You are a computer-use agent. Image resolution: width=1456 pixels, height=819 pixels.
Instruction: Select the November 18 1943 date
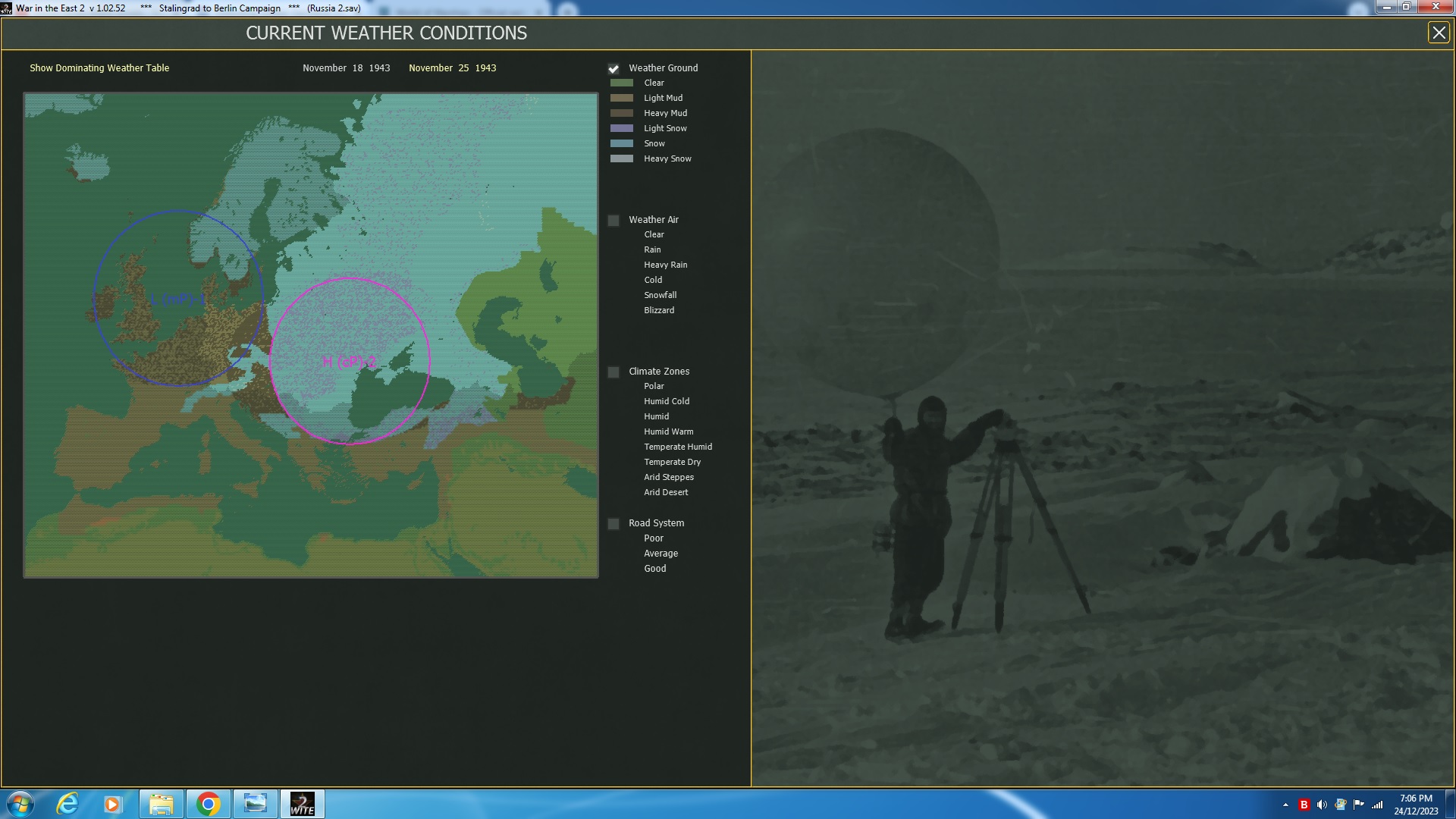click(x=346, y=68)
